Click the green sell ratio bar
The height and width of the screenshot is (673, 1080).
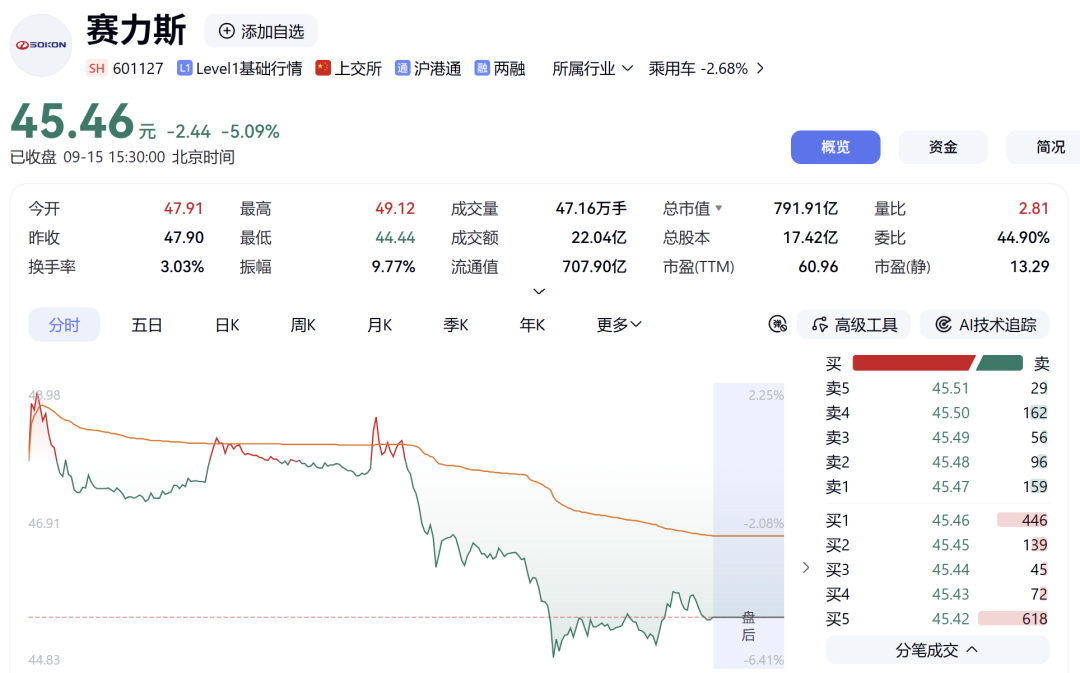(x=999, y=363)
